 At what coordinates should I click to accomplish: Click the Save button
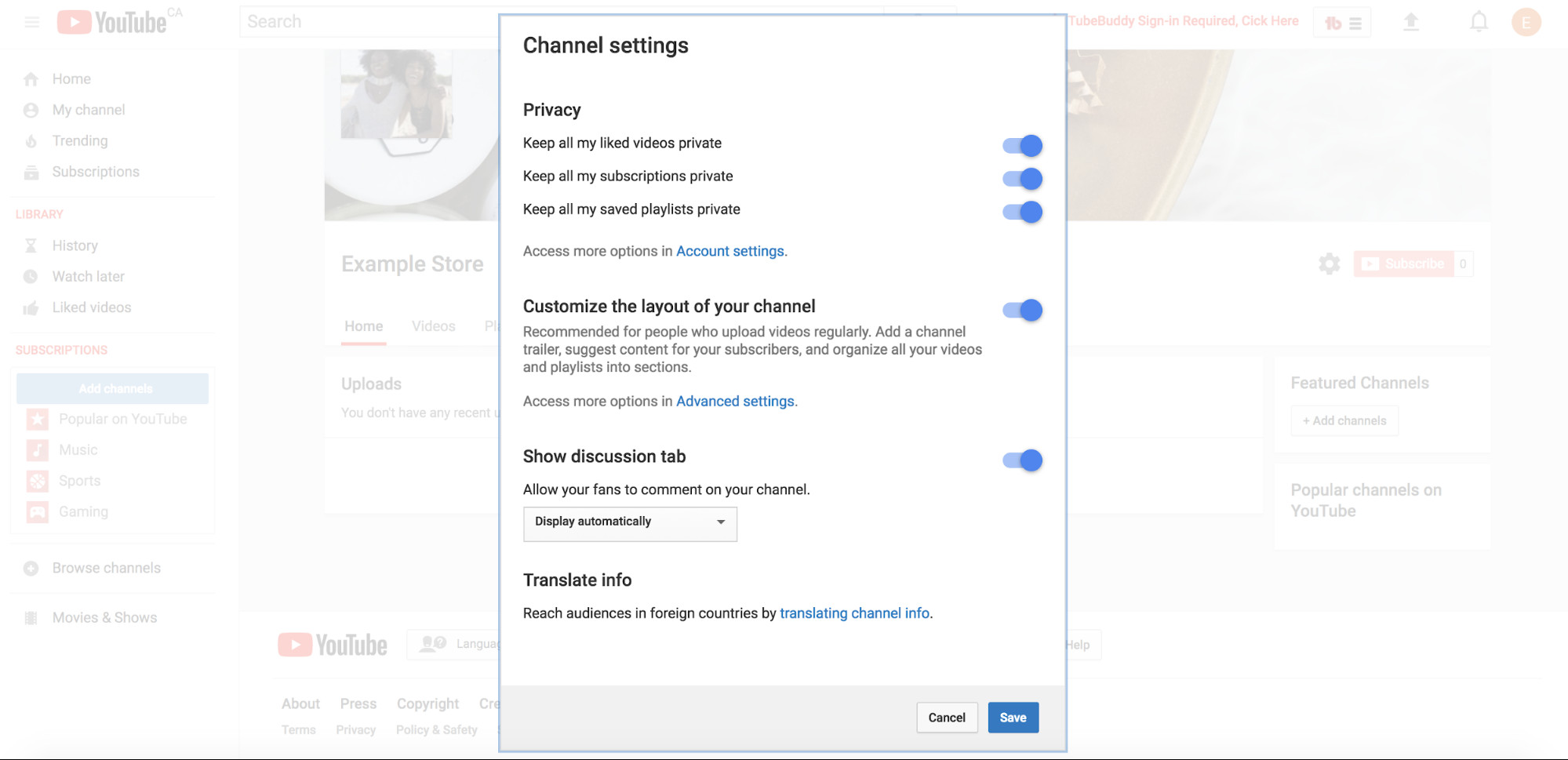1013,718
